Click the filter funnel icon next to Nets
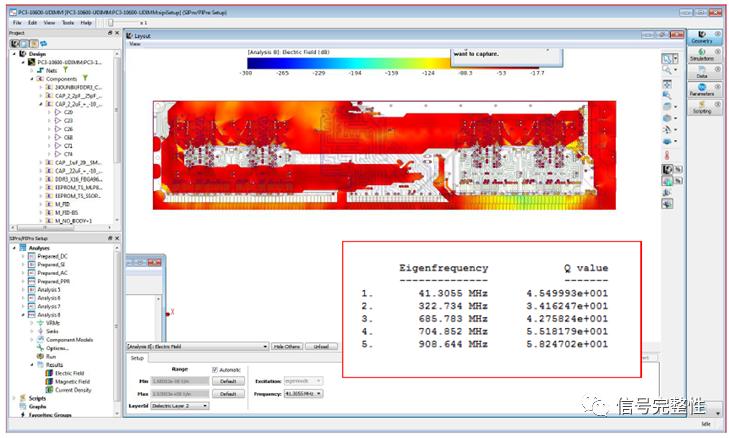This screenshot has width=729, height=438. click(66, 70)
